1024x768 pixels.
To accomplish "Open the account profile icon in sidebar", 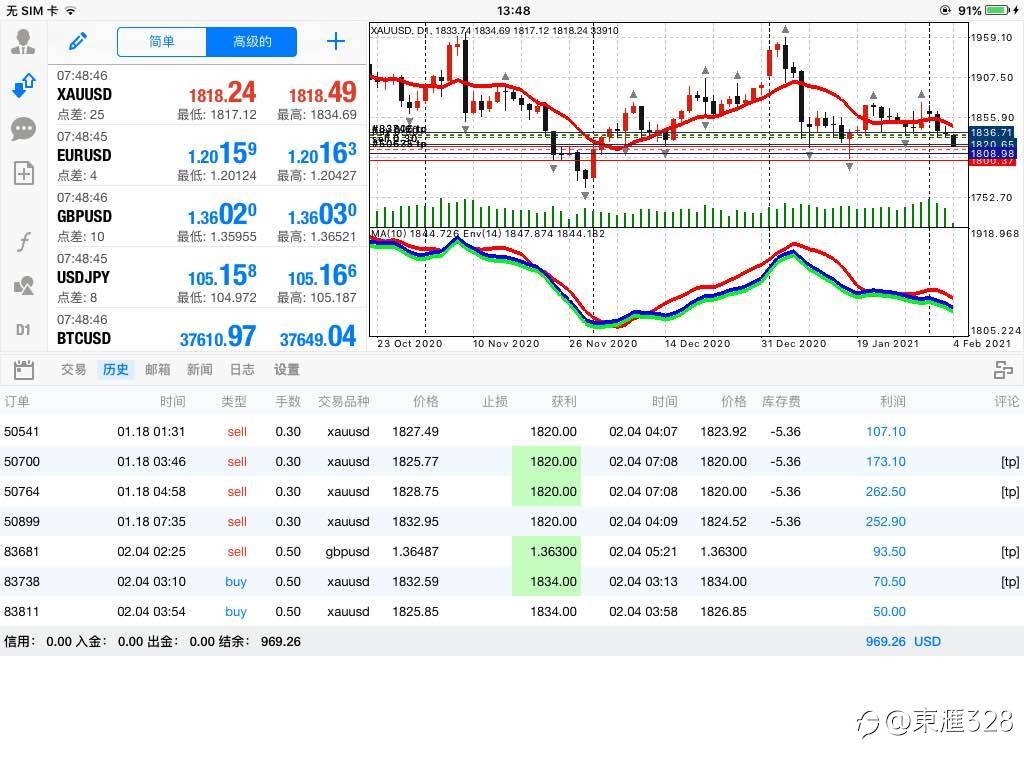I will 23,42.
